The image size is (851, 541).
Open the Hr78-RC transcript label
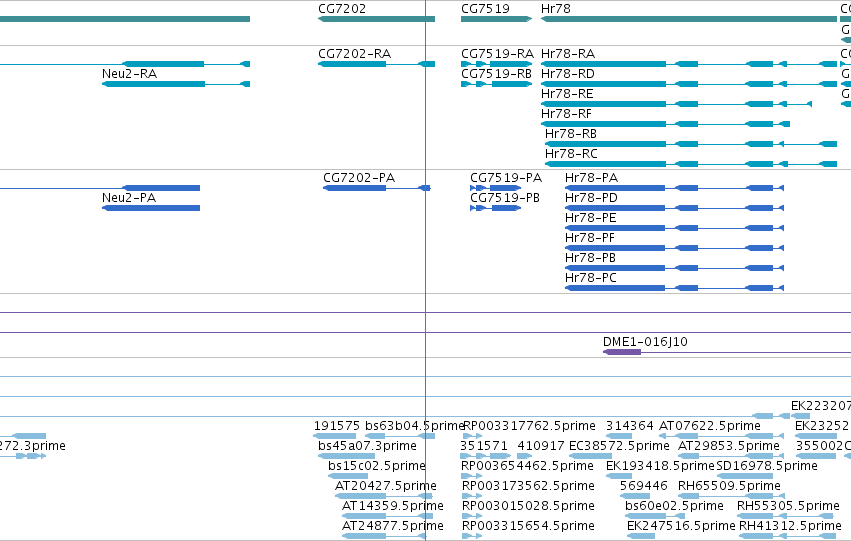[x=571, y=154]
